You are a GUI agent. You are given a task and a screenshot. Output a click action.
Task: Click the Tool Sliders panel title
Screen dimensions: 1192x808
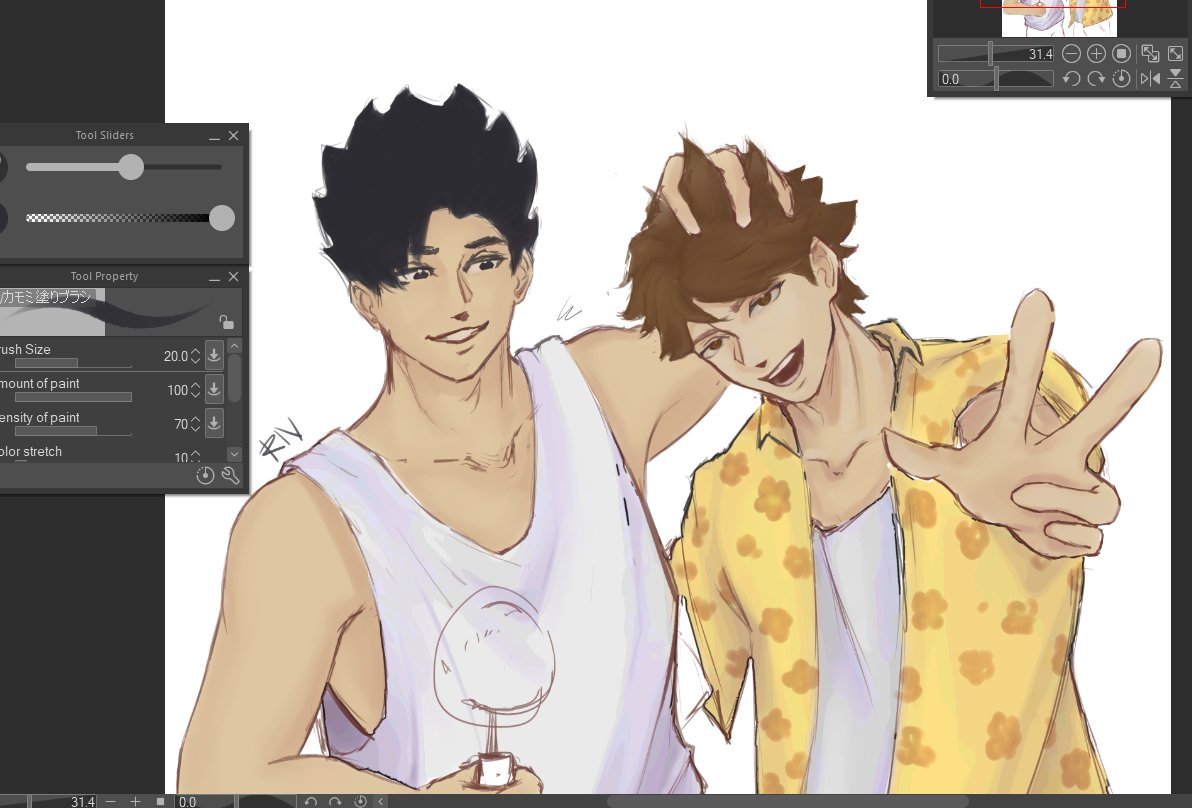pyautogui.click(x=105, y=135)
